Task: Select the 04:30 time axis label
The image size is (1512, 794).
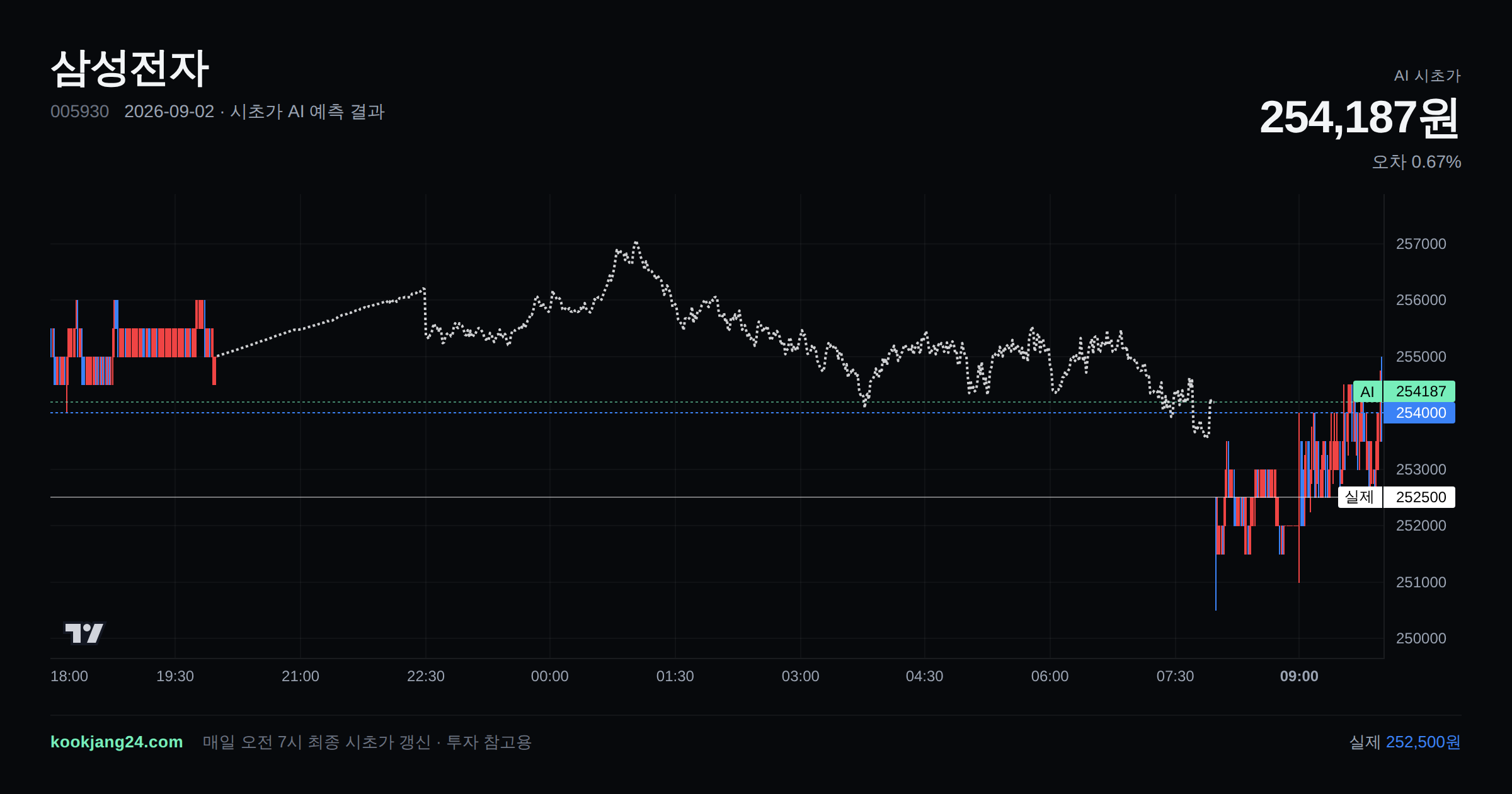Action: point(925,676)
